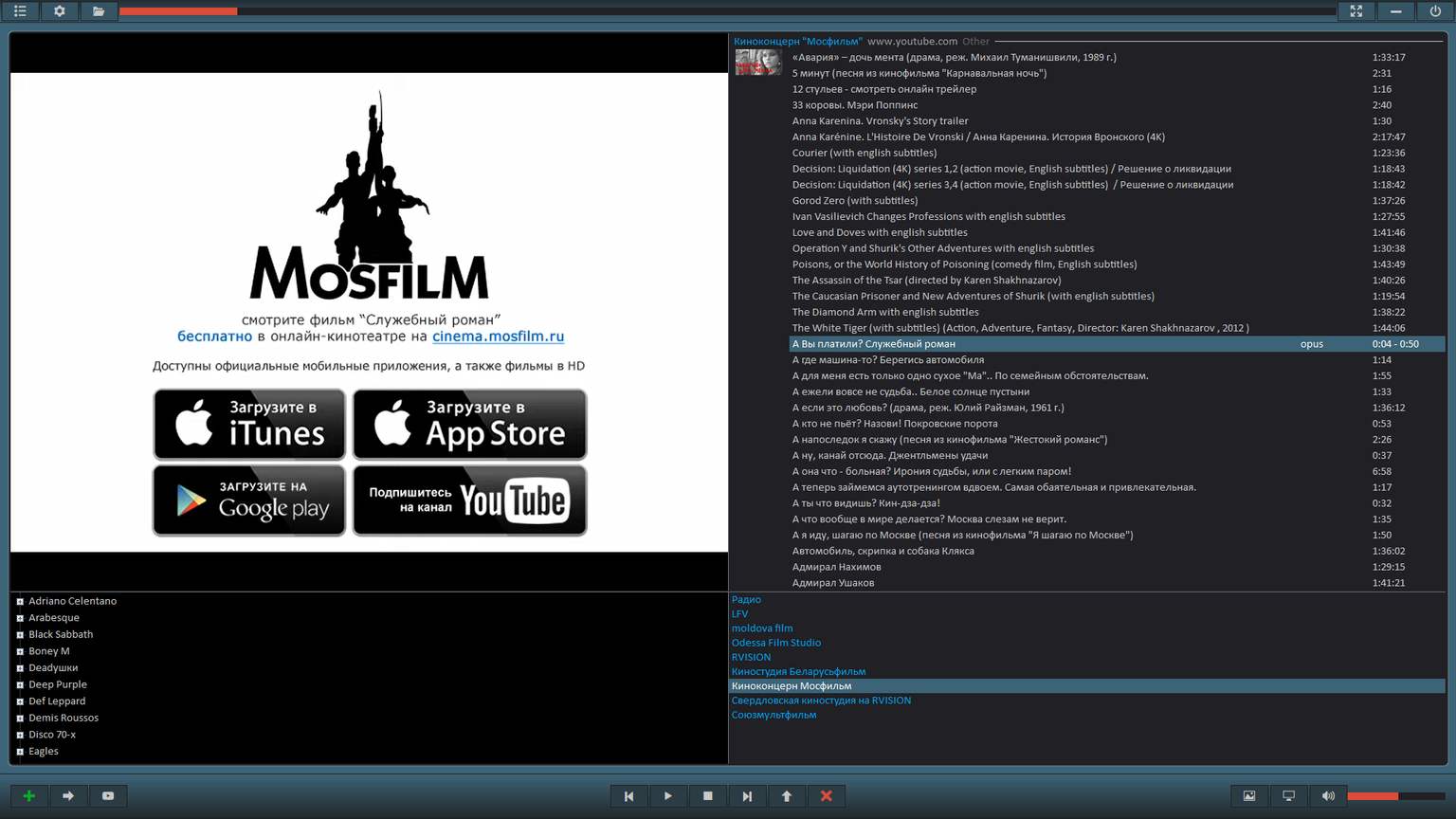Click the red X delete button
Image resolution: width=1456 pixels, height=819 pixels.
[826, 796]
